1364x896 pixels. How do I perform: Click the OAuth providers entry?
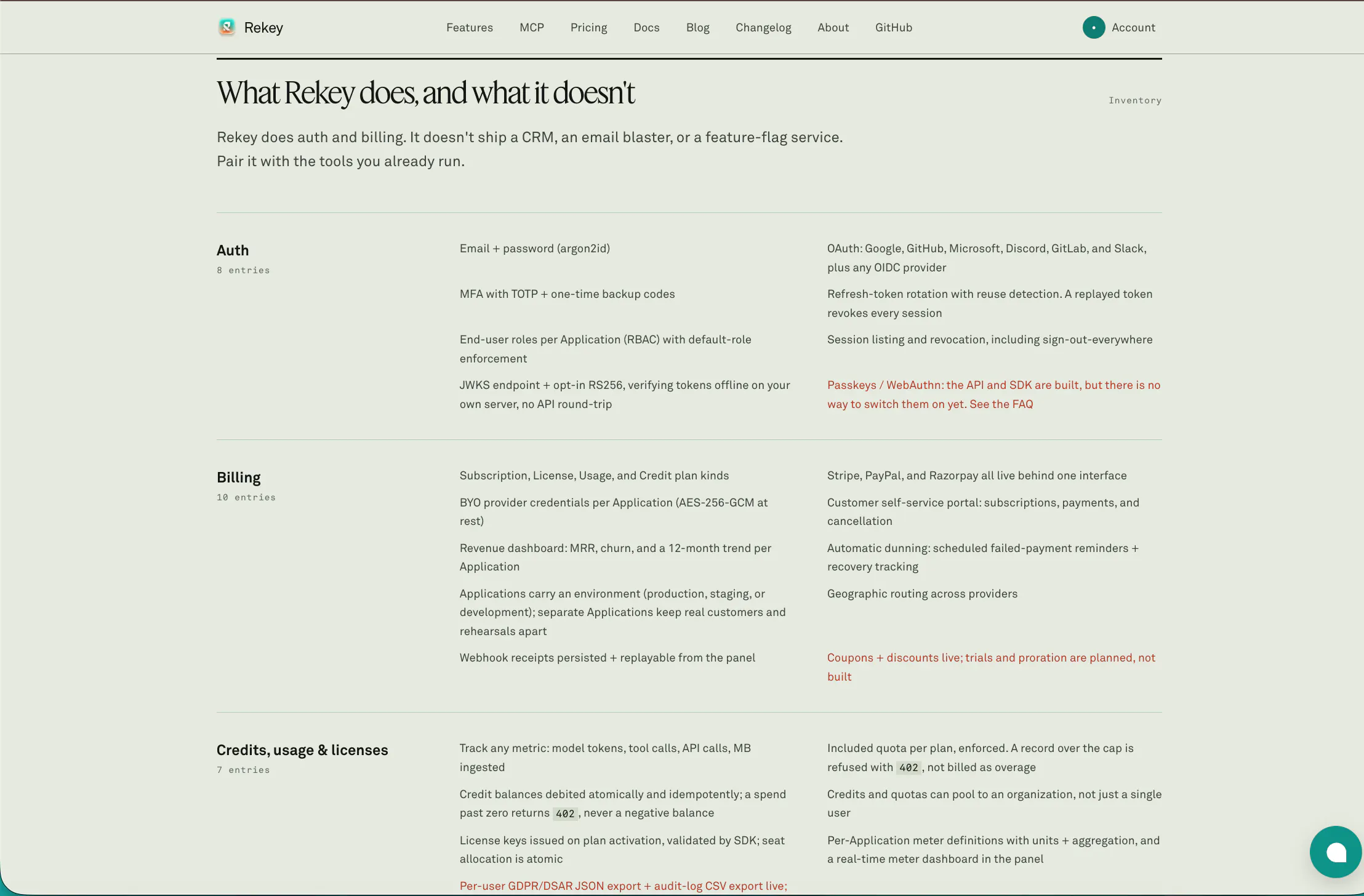click(x=987, y=258)
